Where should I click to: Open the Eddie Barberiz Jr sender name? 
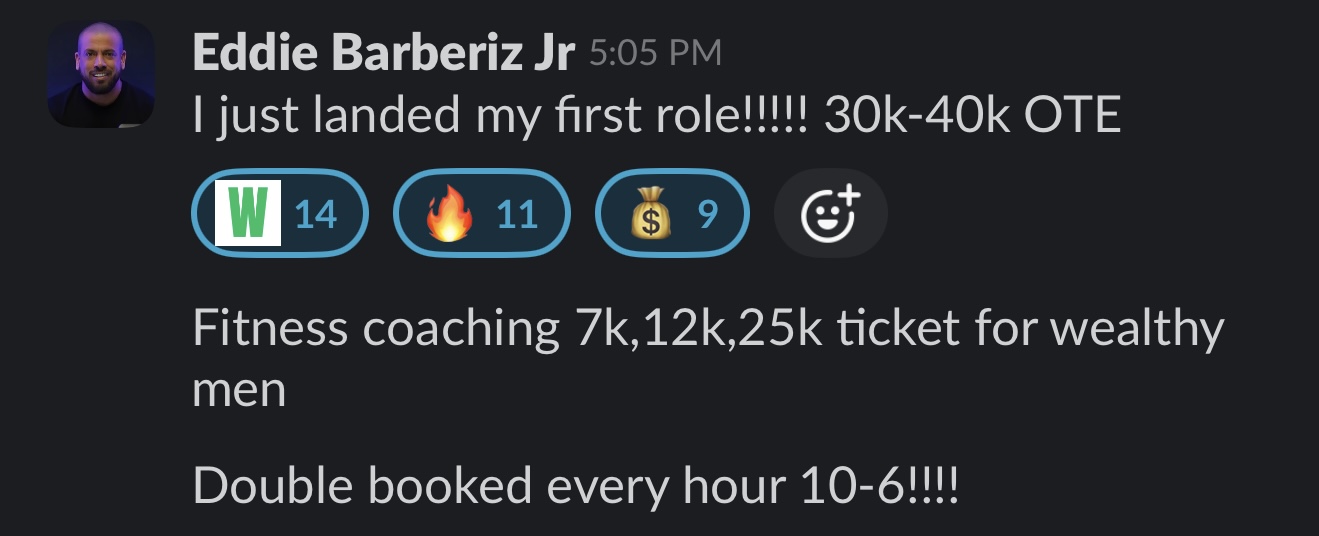[384, 54]
